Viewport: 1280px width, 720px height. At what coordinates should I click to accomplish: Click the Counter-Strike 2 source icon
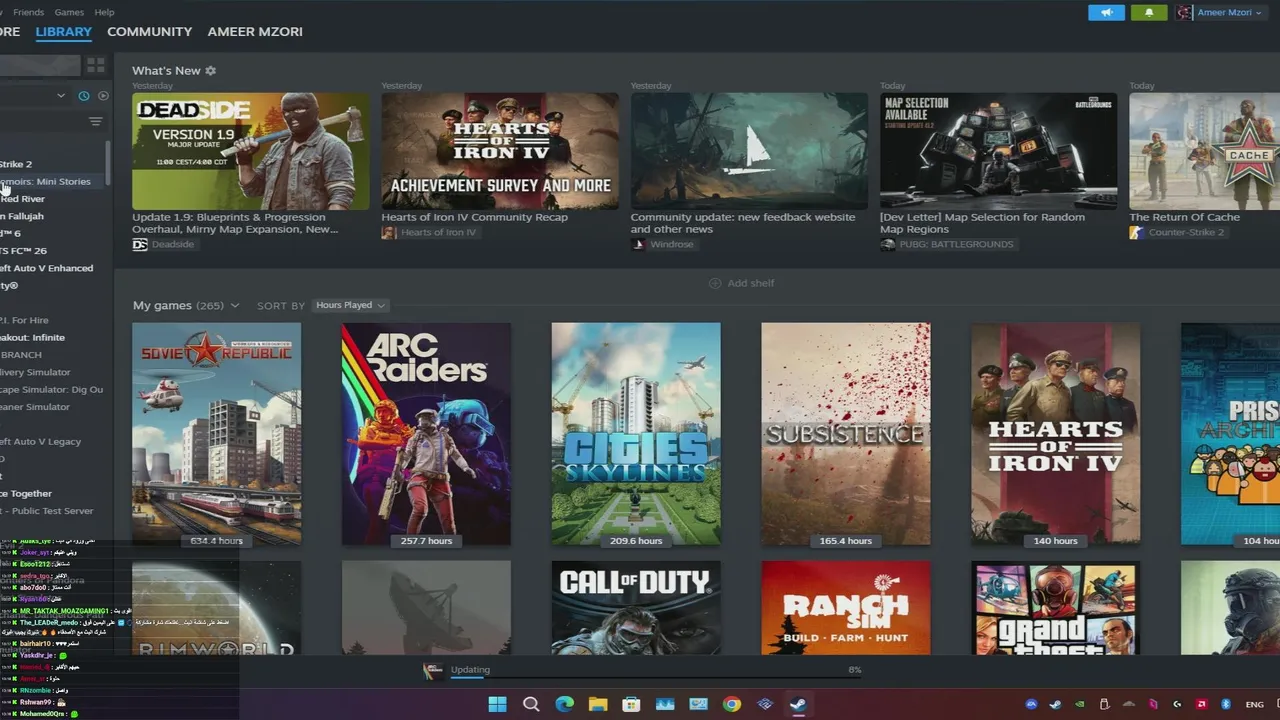(1136, 232)
